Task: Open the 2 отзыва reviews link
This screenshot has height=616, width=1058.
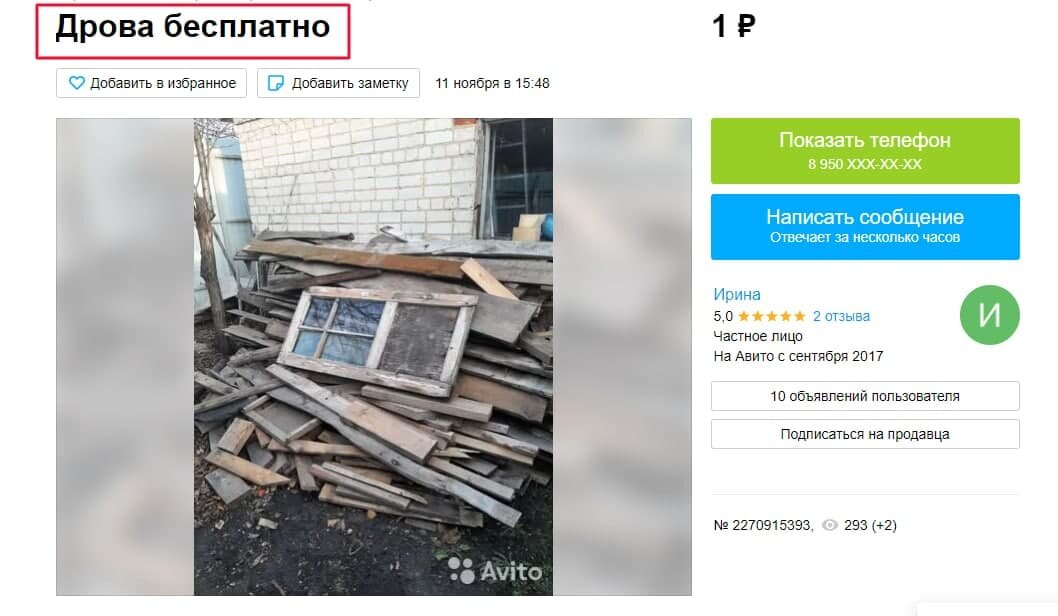Action: click(841, 316)
